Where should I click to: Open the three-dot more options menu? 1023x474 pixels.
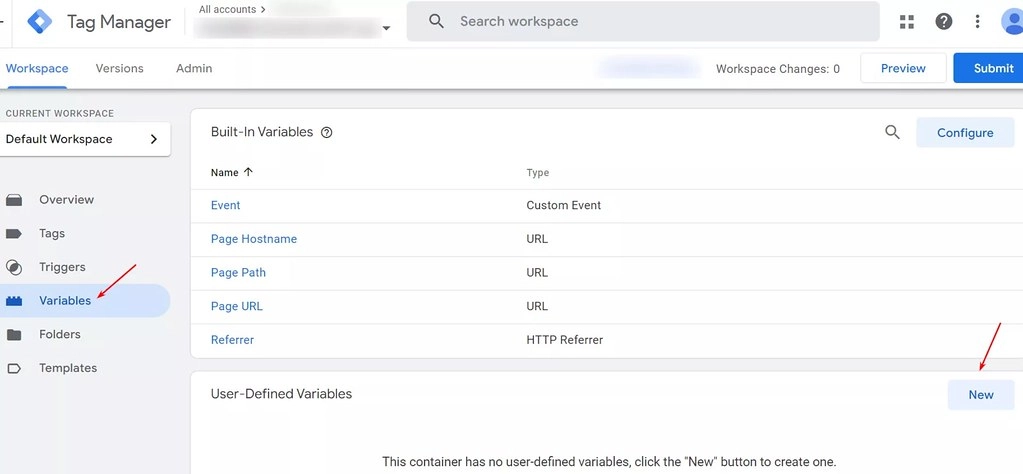978,21
